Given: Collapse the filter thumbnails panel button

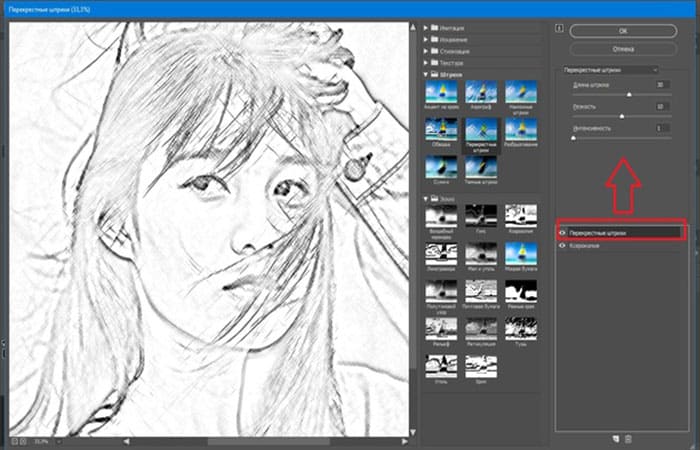Looking at the screenshot, I should tap(559, 29).
